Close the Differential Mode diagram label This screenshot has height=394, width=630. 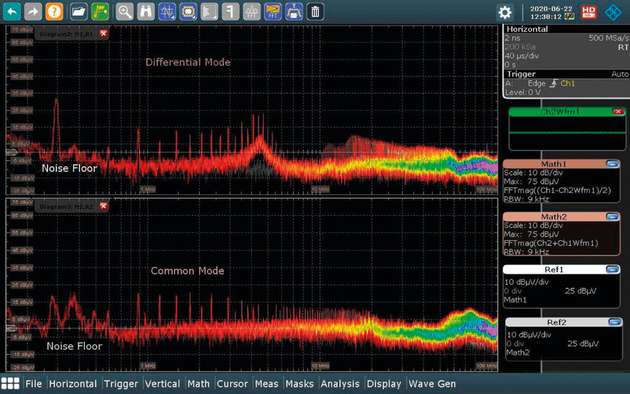[104, 33]
